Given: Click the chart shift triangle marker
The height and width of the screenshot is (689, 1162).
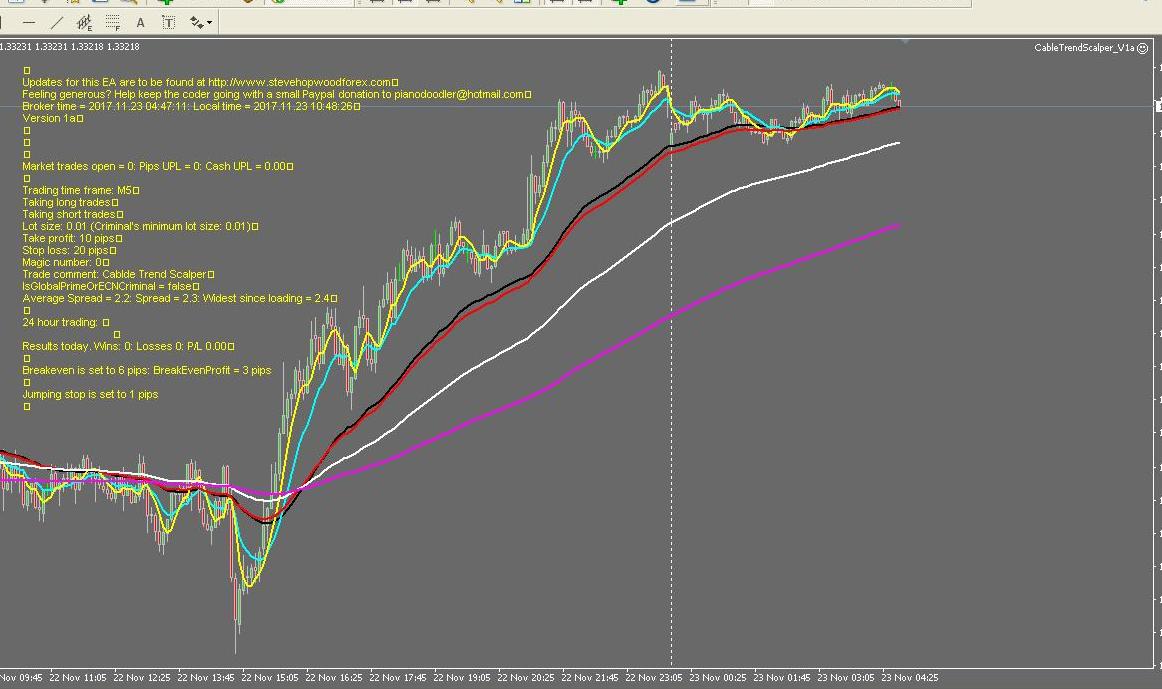Looking at the screenshot, I should (905, 42).
